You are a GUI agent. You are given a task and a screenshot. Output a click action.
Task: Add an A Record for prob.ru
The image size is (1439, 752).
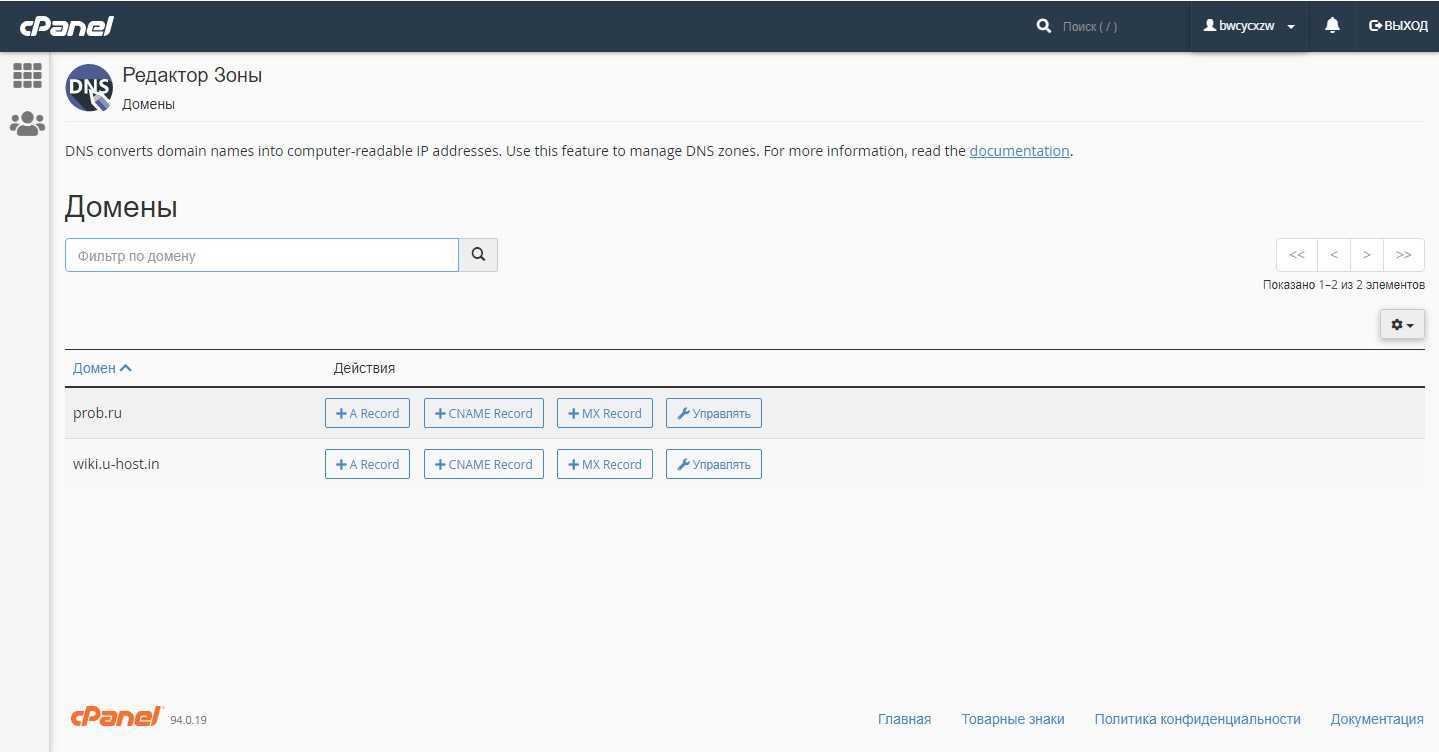367,413
